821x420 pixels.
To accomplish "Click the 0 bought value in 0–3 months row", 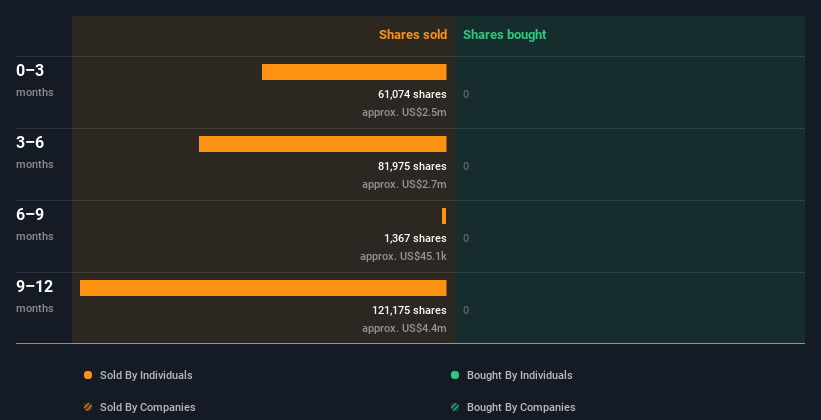I will click(x=466, y=94).
